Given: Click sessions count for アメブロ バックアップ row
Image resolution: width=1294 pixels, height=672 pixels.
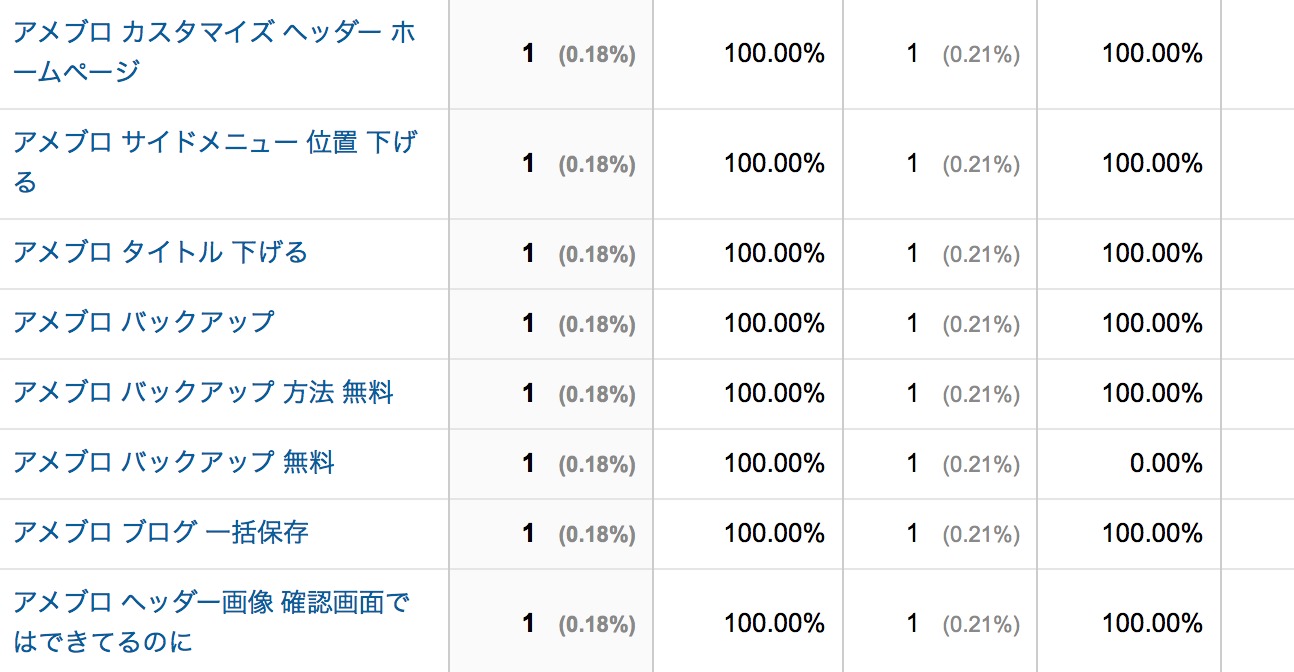Looking at the screenshot, I should 528,323.
